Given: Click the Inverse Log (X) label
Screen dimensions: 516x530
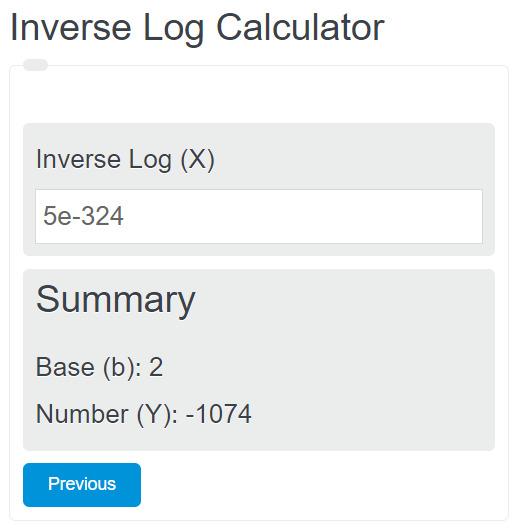Looking at the screenshot, I should (x=125, y=160).
